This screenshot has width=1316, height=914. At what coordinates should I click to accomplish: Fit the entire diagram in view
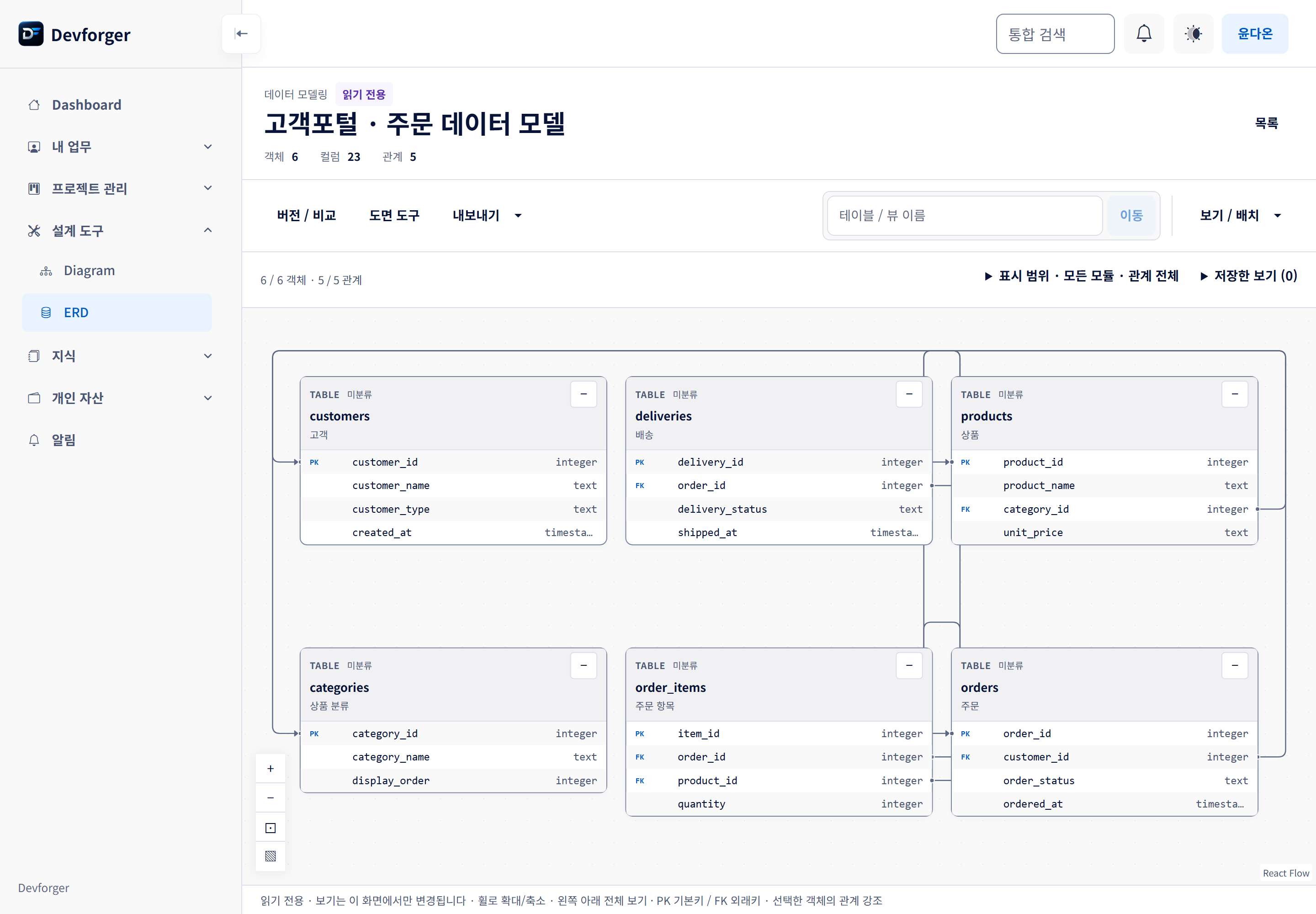point(271,828)
